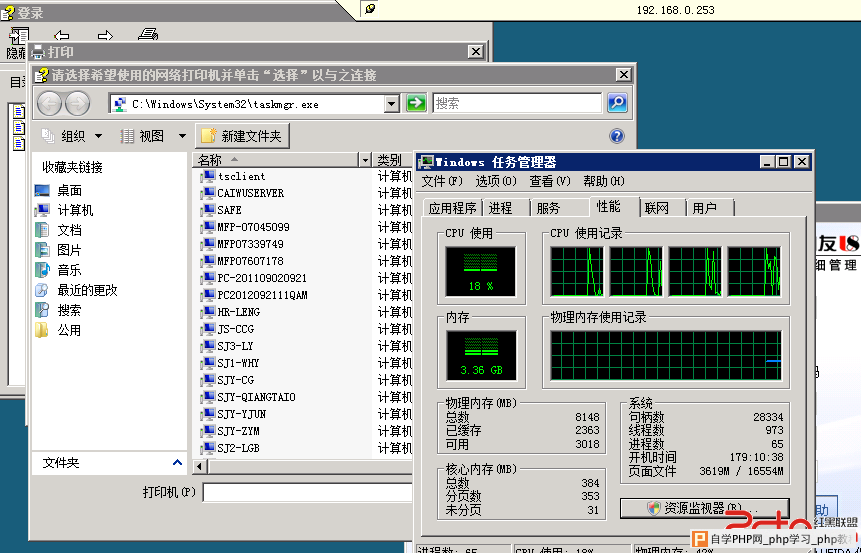Select the SJ3-LY computer entry
Viewport: 861px width, 553px height.
(227, 347)
